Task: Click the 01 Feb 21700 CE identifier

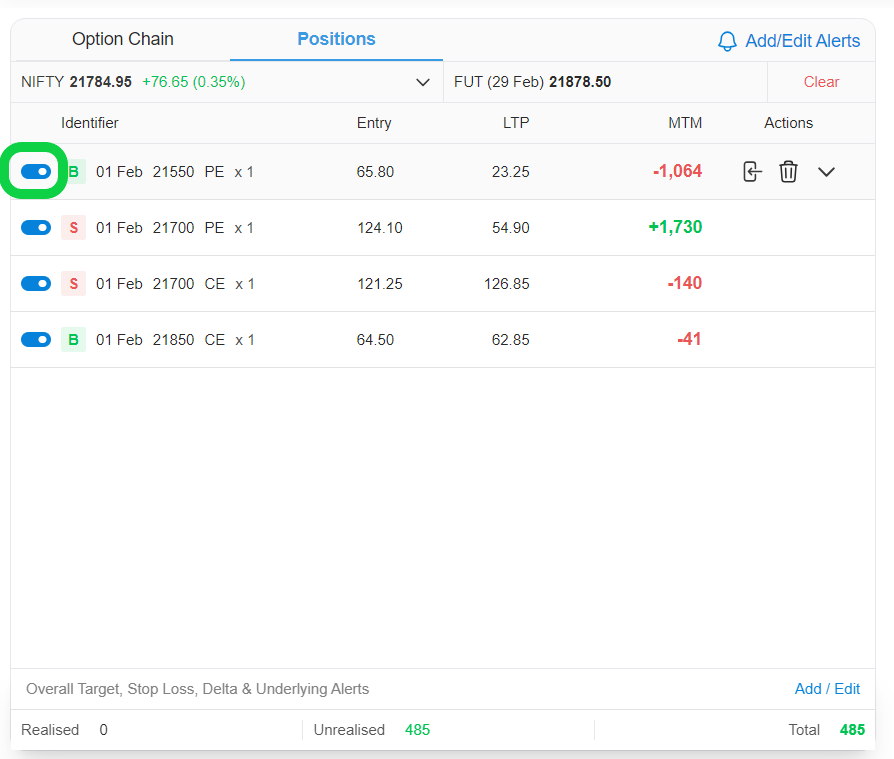Action: [175, 283]
